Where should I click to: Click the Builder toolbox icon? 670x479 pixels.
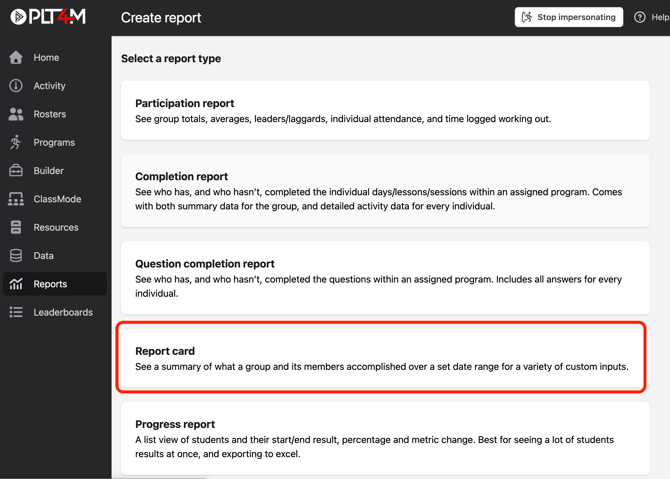[x=16, y=170]
